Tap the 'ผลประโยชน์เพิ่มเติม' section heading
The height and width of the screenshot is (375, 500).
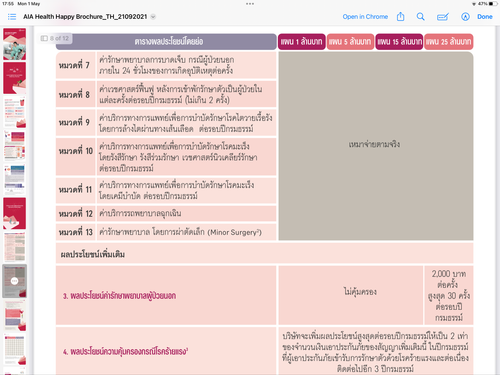[x=93, y=254]
